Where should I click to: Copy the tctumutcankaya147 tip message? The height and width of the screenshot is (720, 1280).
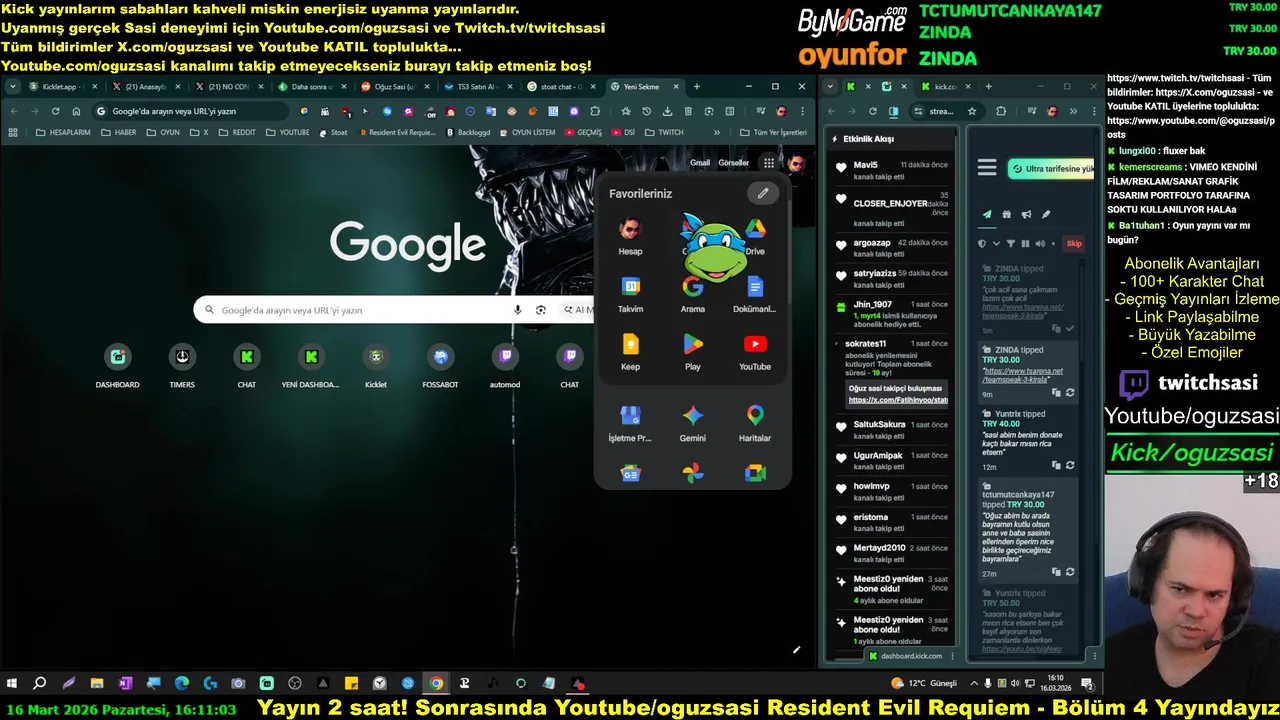point(1056,572)
